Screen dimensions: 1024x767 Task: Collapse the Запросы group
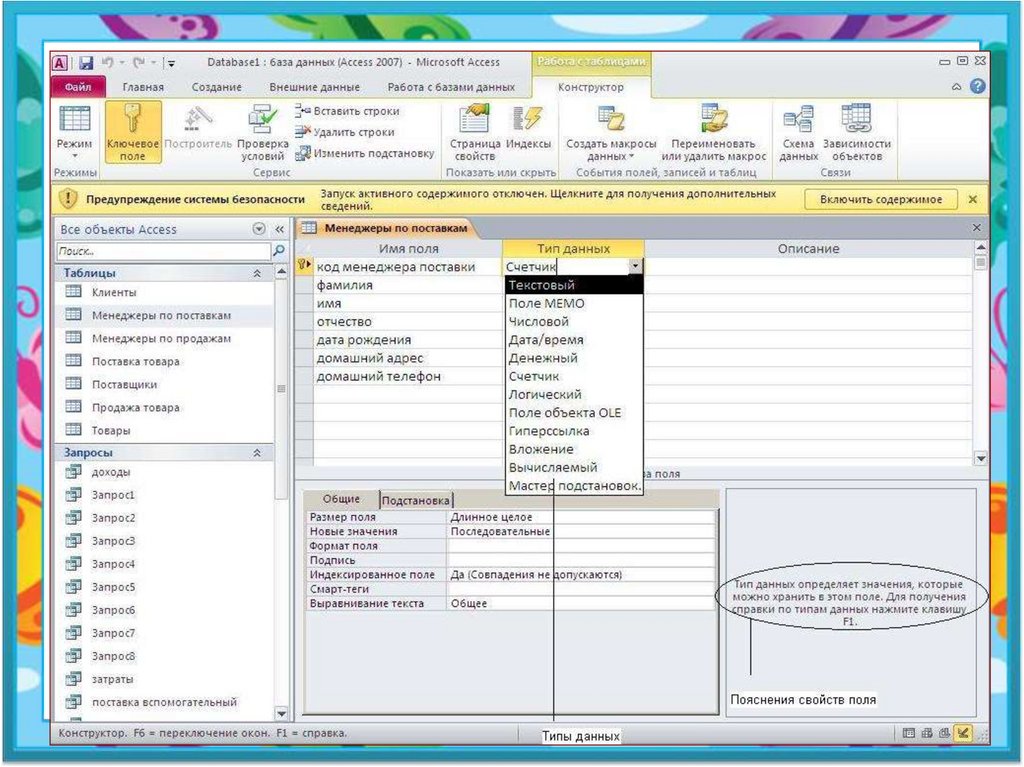257,453
